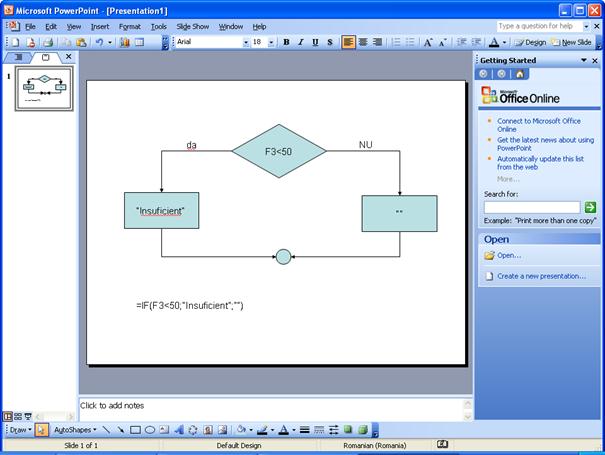Toggle Underline formatting button
The image size is (605, 455).
[x=316, y=42]
